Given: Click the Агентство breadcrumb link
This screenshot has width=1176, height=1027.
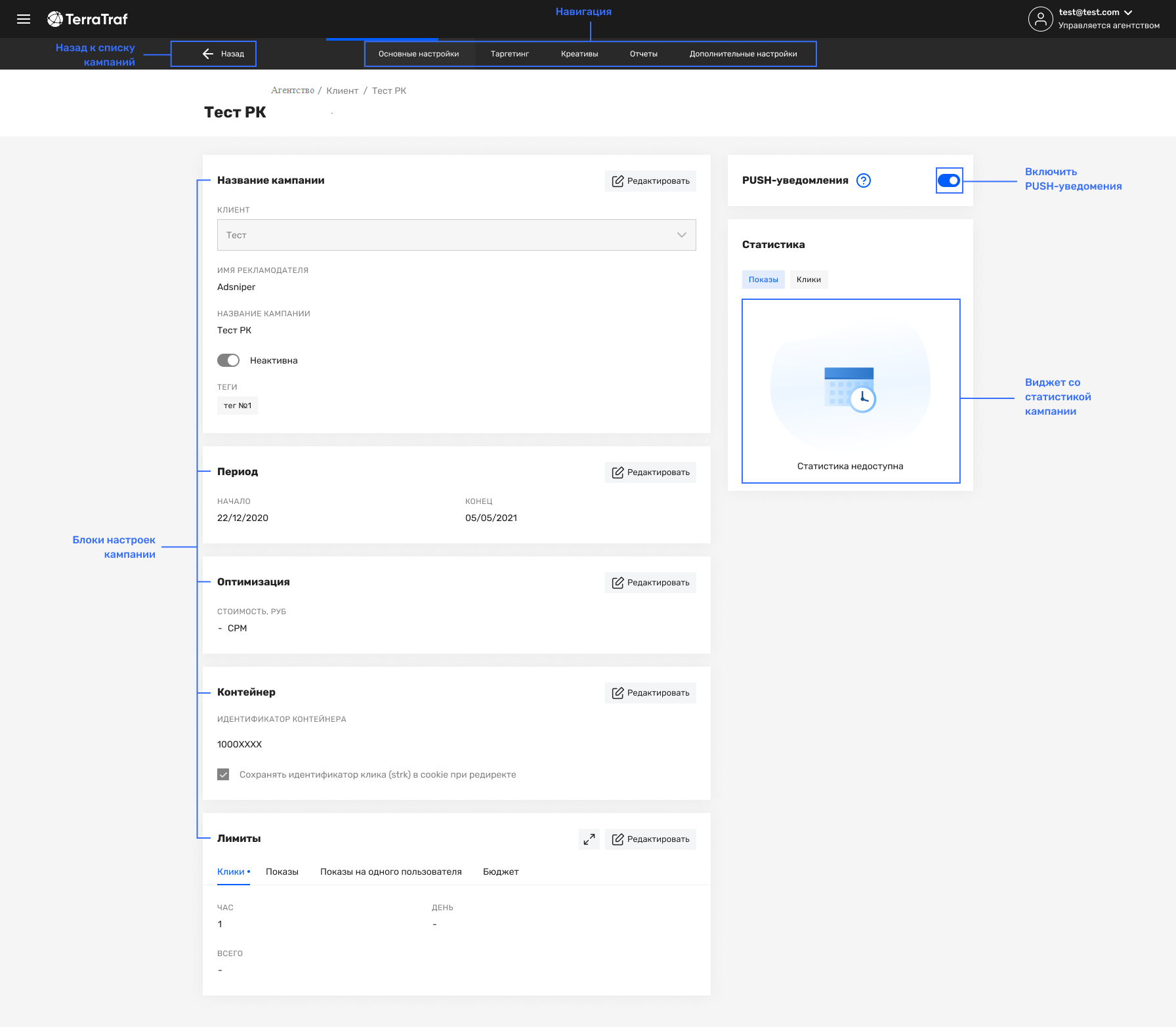Looking at the screenshot, I should [293, 91].
